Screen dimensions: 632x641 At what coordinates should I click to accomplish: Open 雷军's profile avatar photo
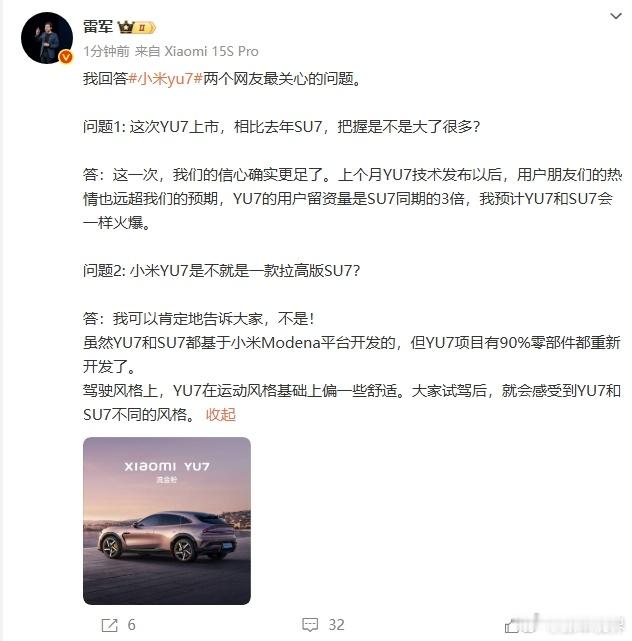click(47, 38)
